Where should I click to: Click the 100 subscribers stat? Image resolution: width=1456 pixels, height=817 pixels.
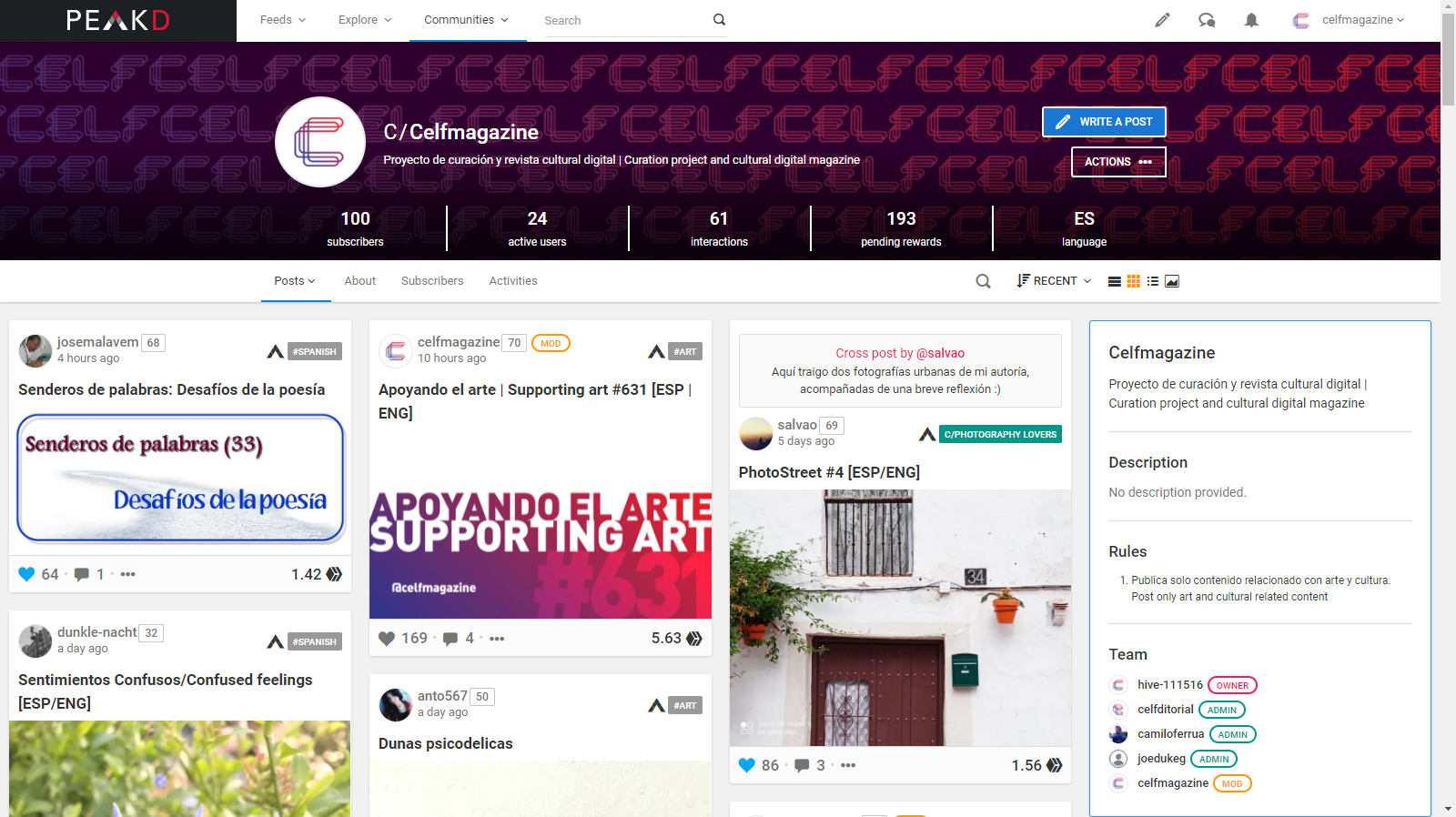(355, 228)
